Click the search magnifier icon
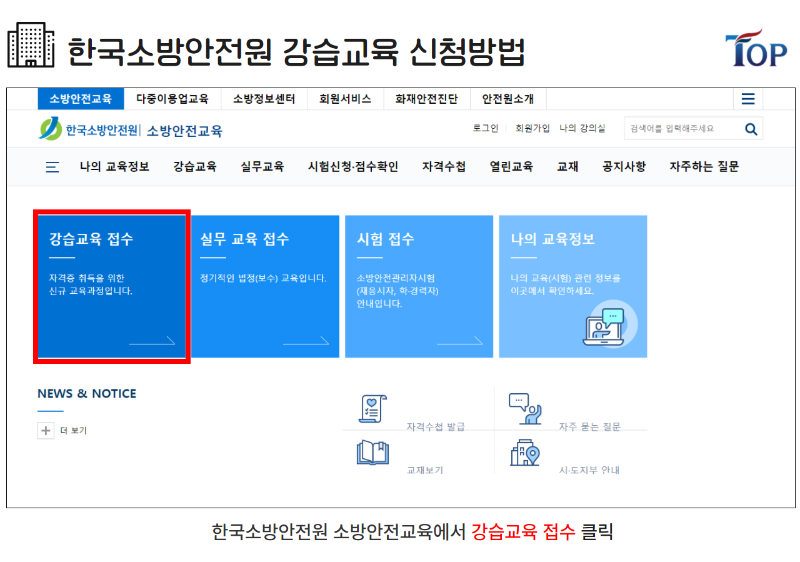 751,129
